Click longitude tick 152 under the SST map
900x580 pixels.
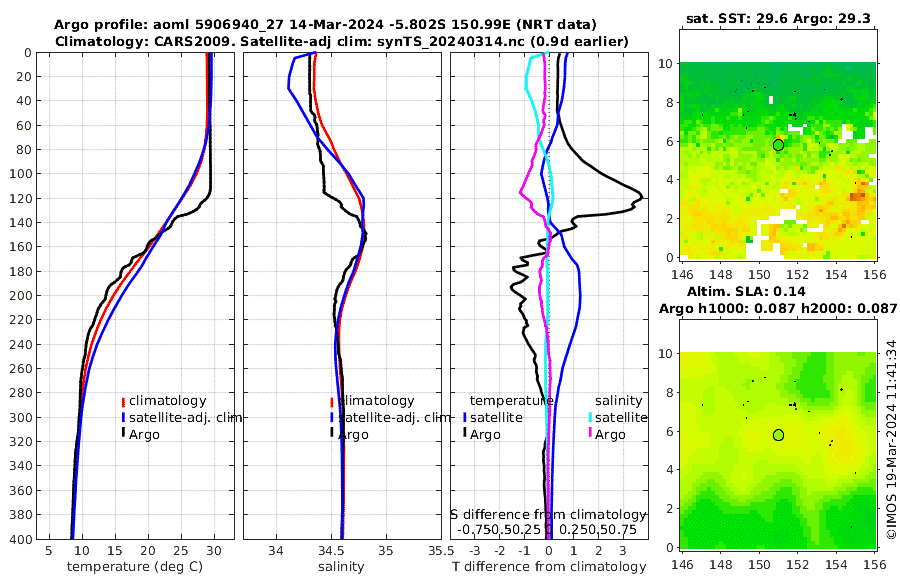pyautogui.click(x=798, y=274)
